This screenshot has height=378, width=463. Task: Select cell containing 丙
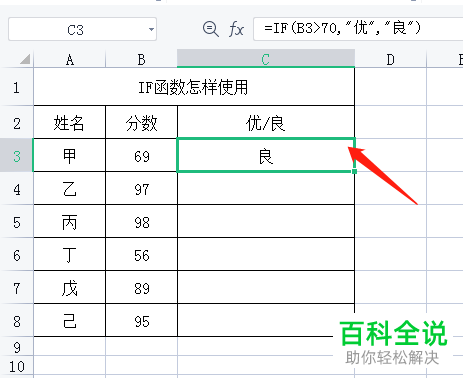click(x=70, y=221)
